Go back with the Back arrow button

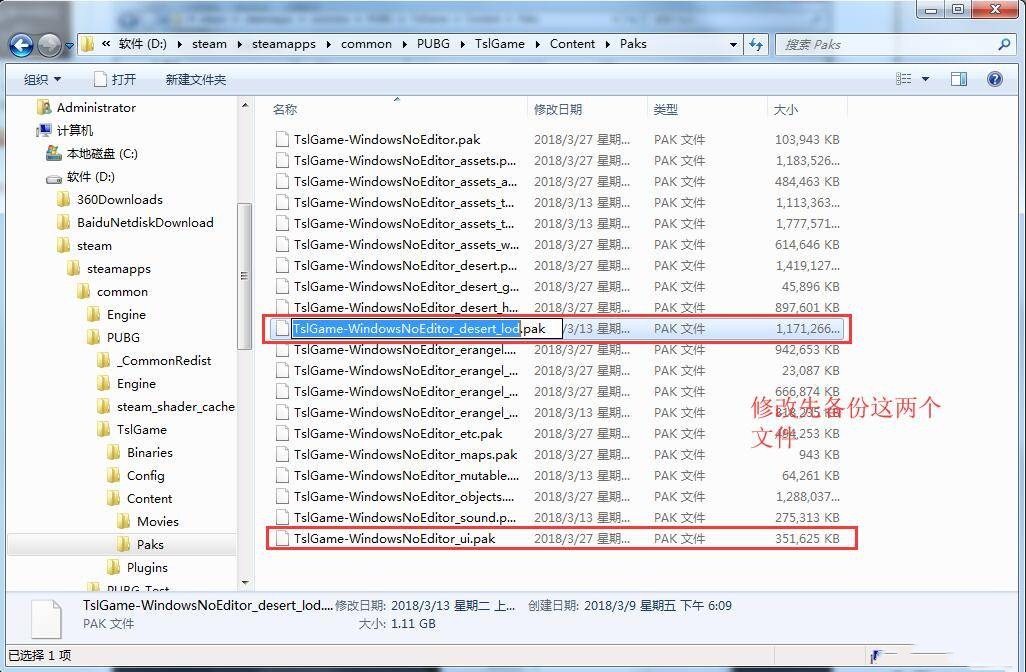coord(21,45)
